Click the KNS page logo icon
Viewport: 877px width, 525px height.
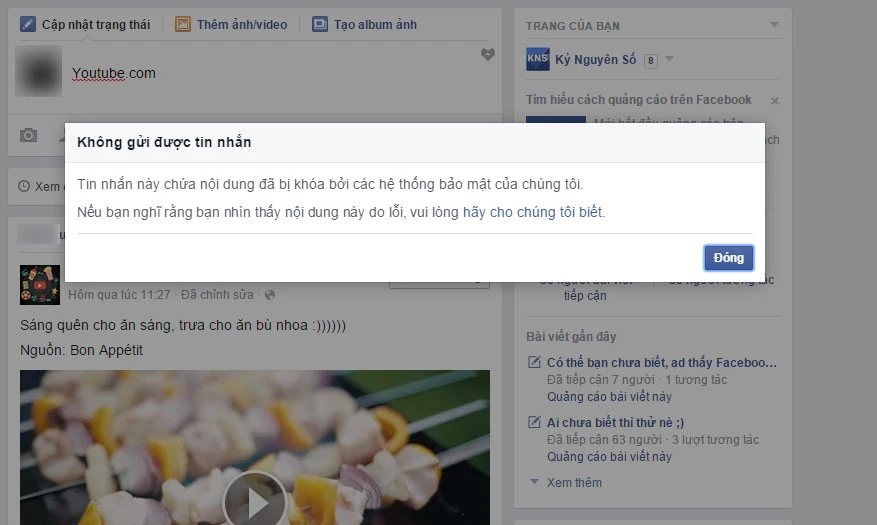tap(538, 60)
